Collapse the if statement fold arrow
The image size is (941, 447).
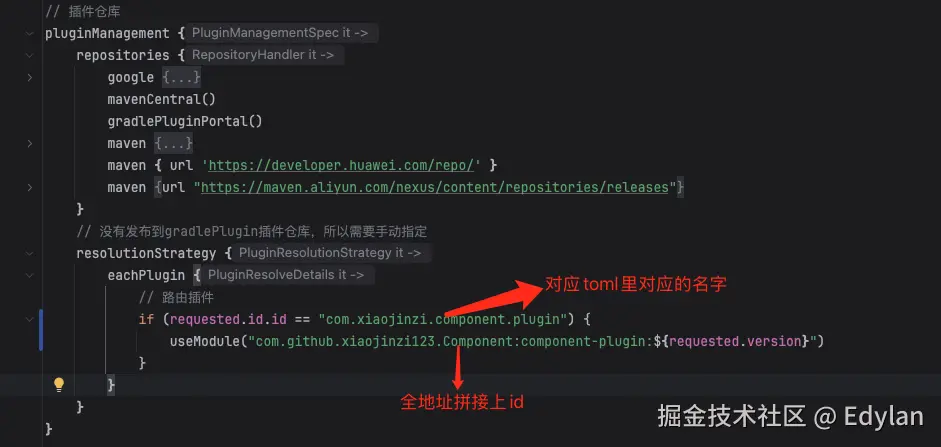click(x=29, y=319)
